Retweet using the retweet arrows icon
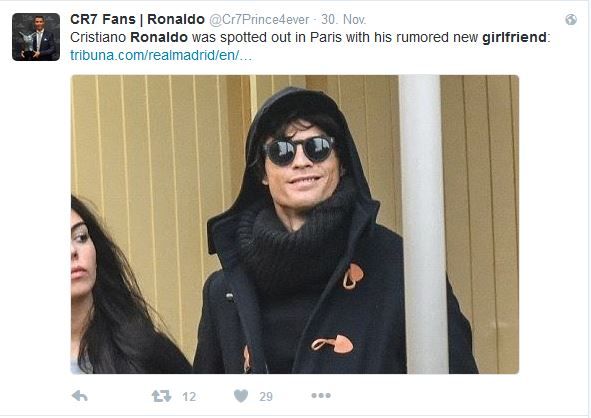The image size is (591, 418). [x=161, y=396]
